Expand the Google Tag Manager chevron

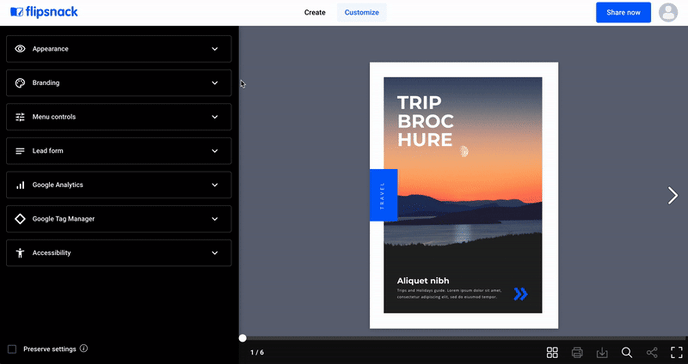[215, 219]
